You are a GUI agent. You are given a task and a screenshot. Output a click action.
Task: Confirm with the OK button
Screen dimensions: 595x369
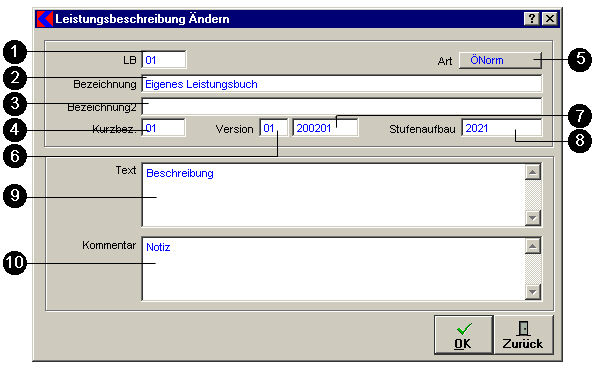pyautogui.click(x=464, y=335)
